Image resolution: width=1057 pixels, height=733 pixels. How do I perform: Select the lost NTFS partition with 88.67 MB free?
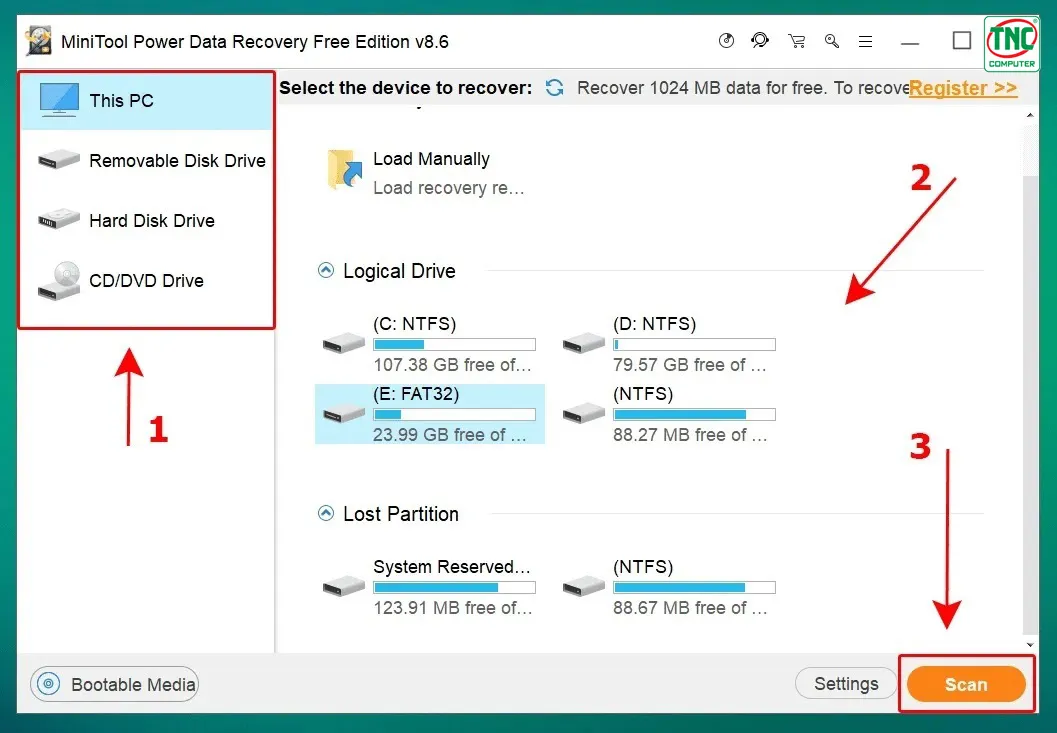[x=669, y=587]
